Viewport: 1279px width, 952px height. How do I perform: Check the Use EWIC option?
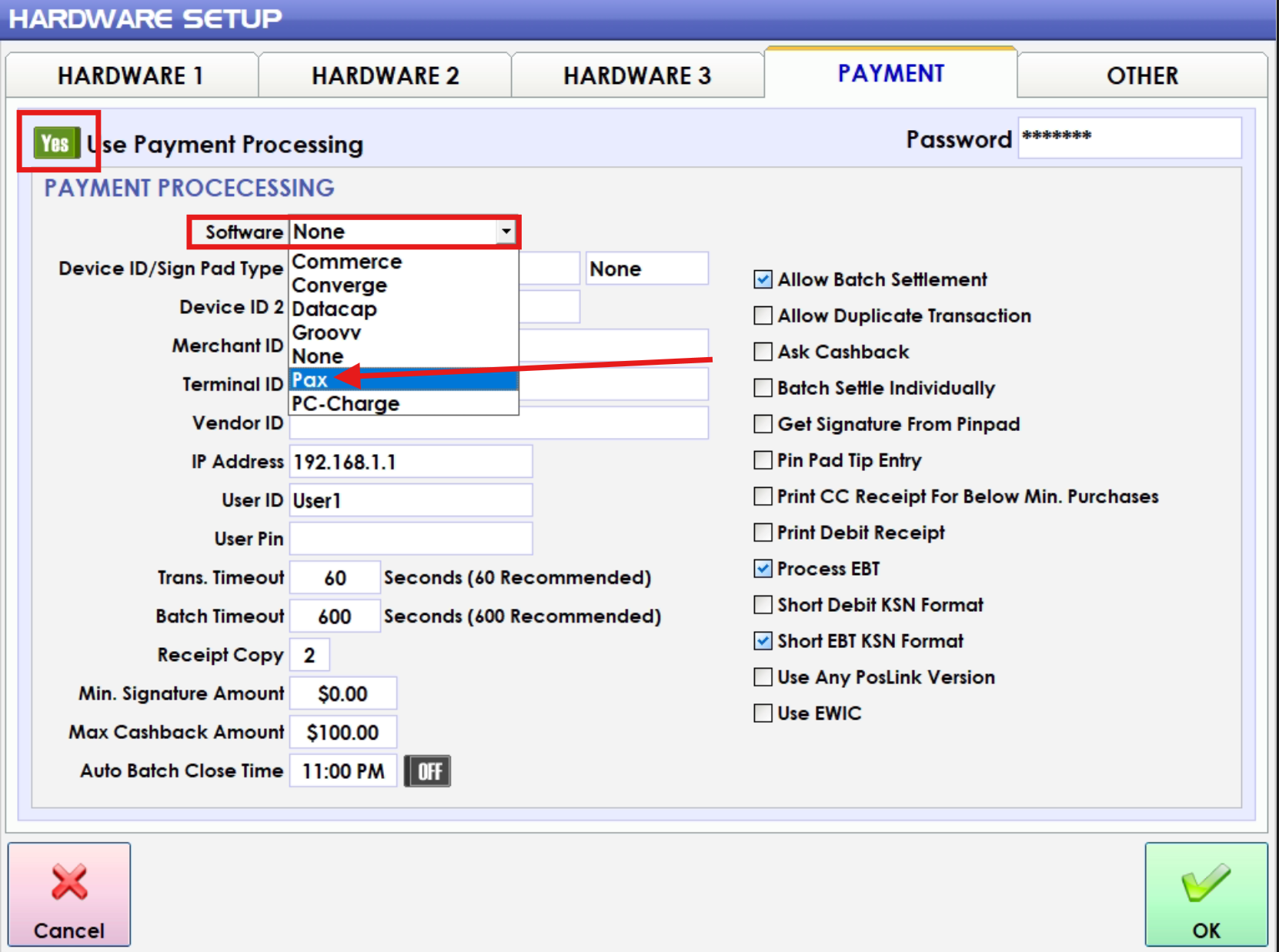click(x=763, y=713)
